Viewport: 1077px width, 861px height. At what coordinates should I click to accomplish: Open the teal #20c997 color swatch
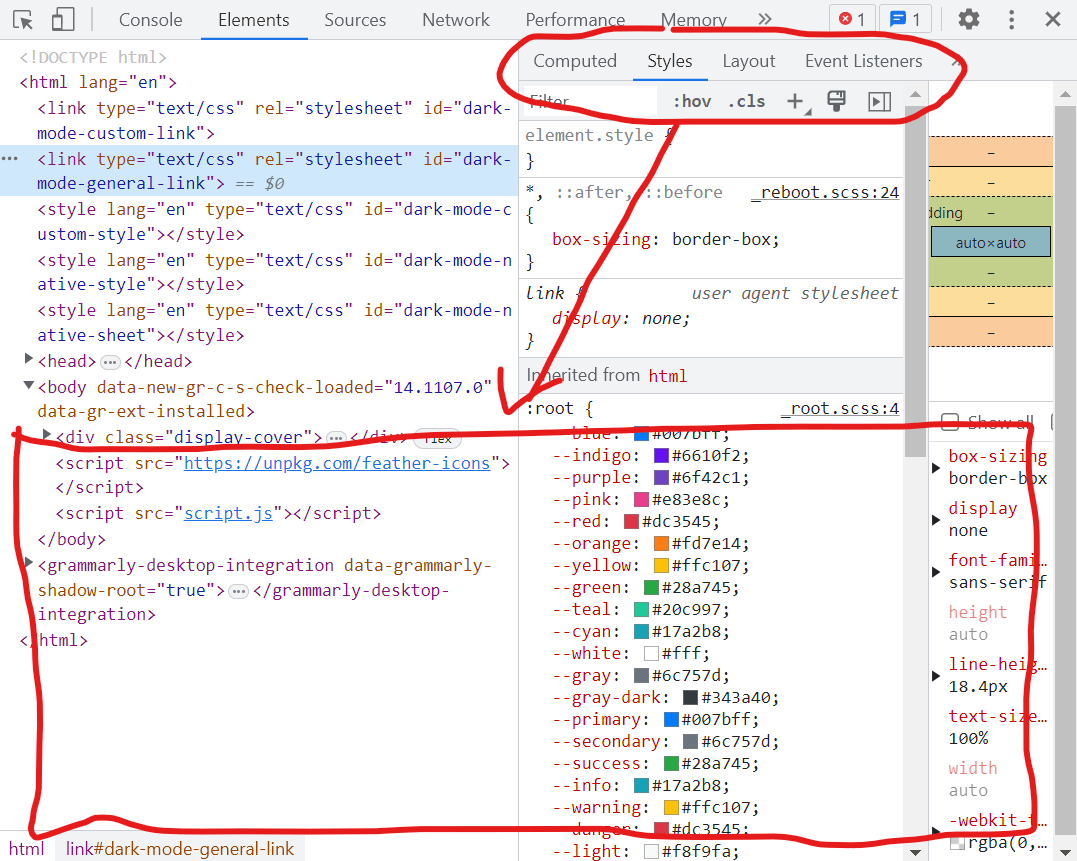coord(641,610)
